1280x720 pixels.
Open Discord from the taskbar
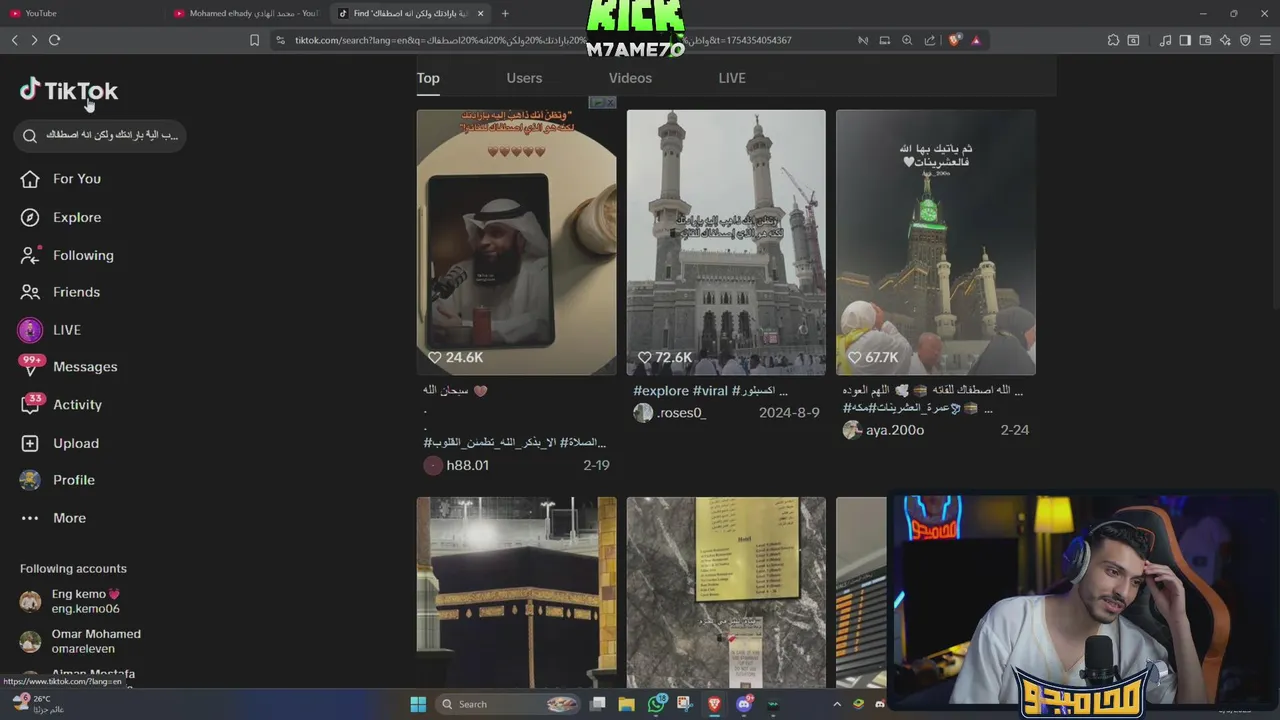(744, 704)
